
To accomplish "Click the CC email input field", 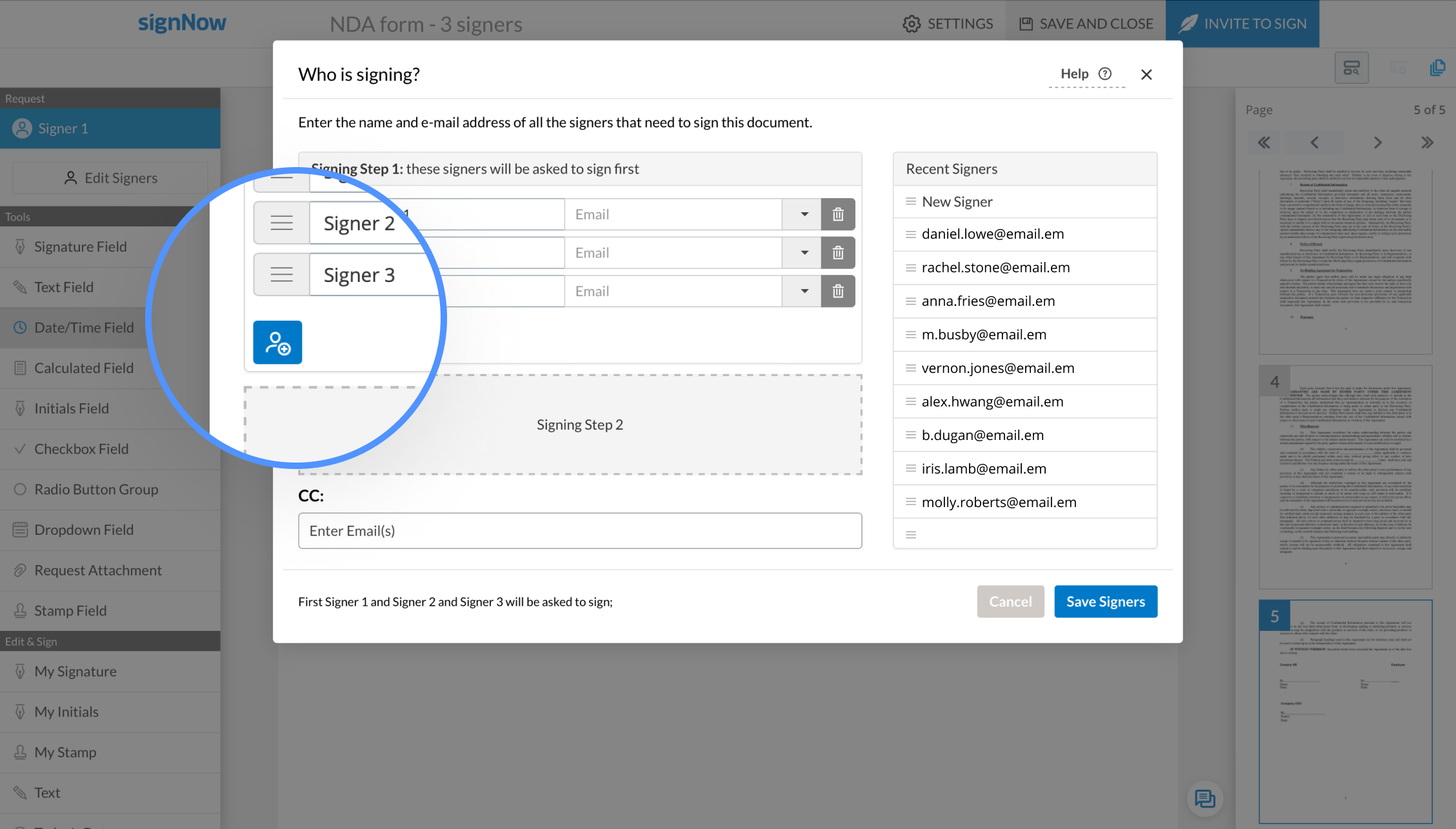I will pos(580,530).
